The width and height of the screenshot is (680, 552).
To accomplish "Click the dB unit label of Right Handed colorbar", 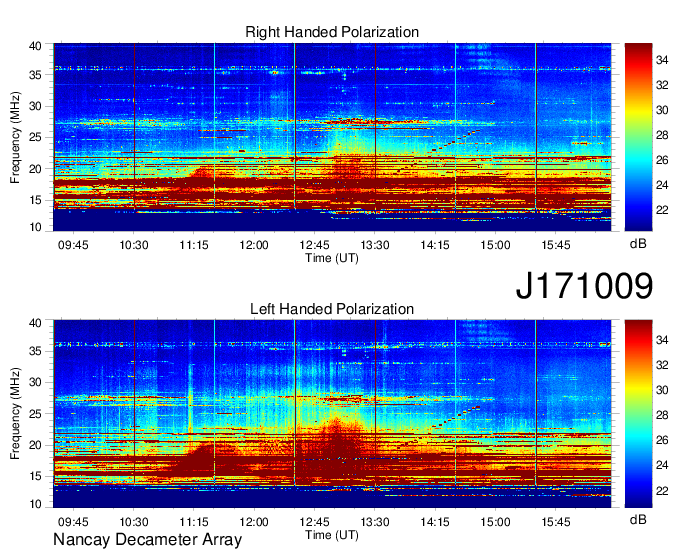I will [638, 244].
